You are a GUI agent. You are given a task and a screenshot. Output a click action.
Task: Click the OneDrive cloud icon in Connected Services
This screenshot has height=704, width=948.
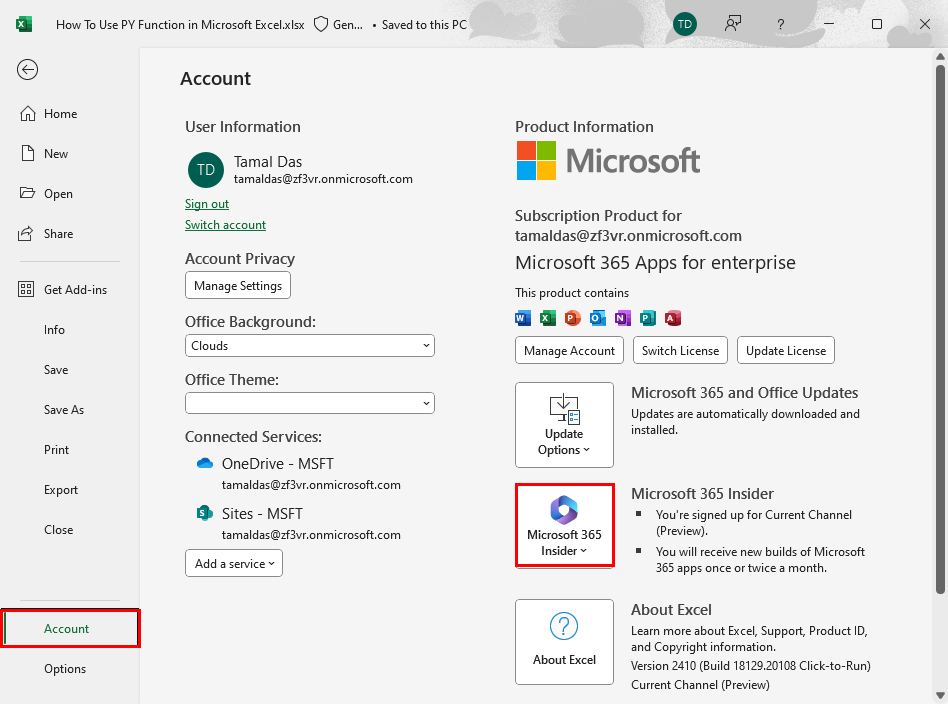(x=205, y=463)
